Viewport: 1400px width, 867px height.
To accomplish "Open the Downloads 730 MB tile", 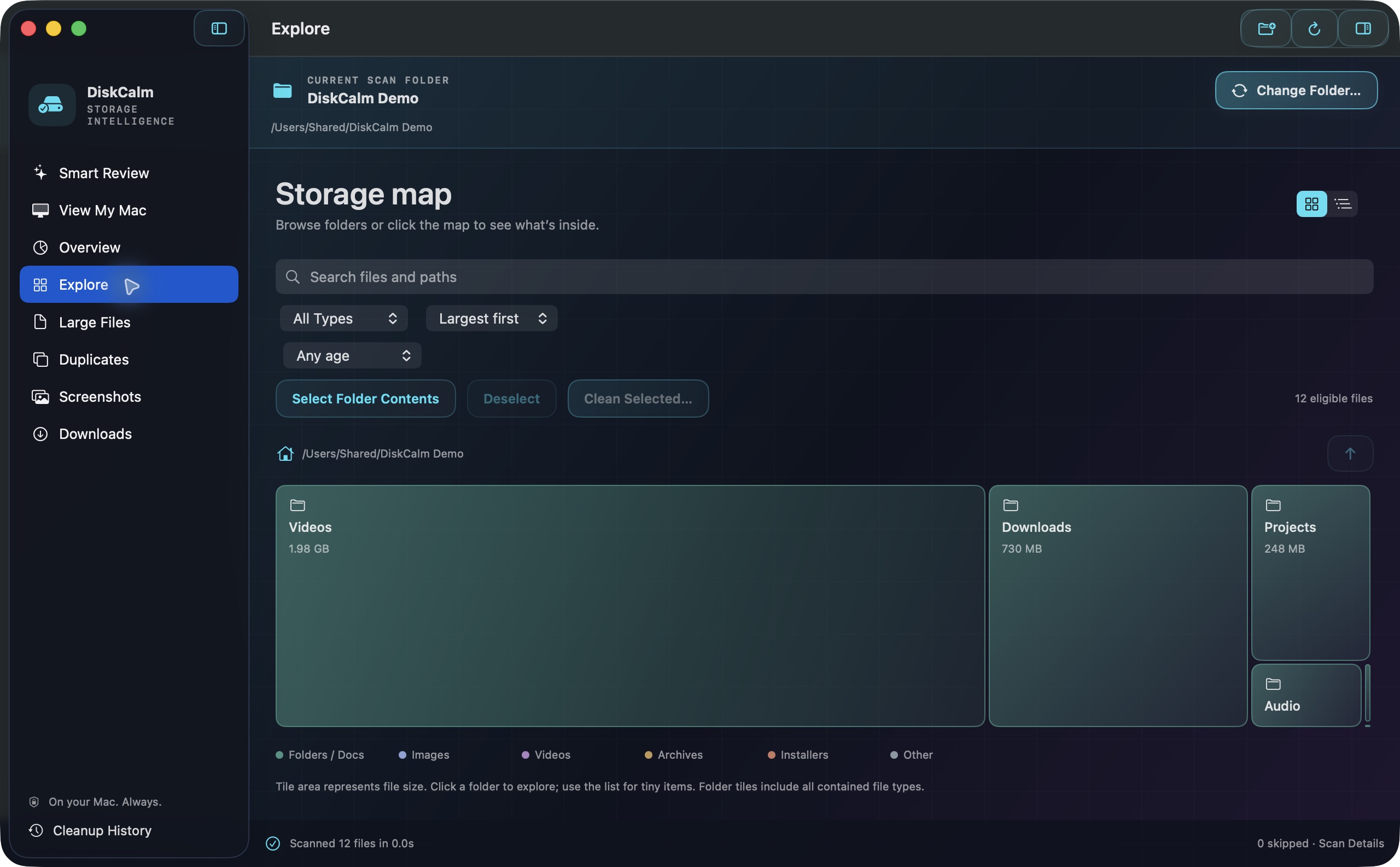I will pos(1118,606).
